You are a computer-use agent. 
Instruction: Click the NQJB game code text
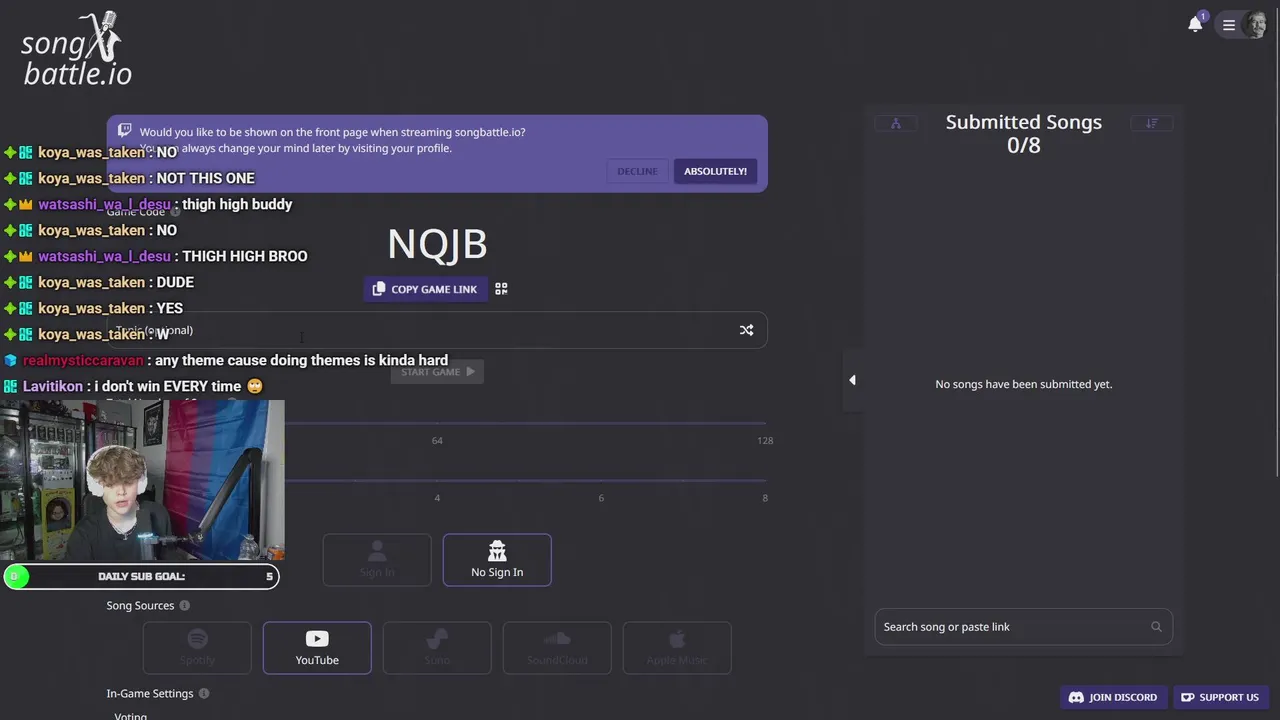[x=437, y=244]
